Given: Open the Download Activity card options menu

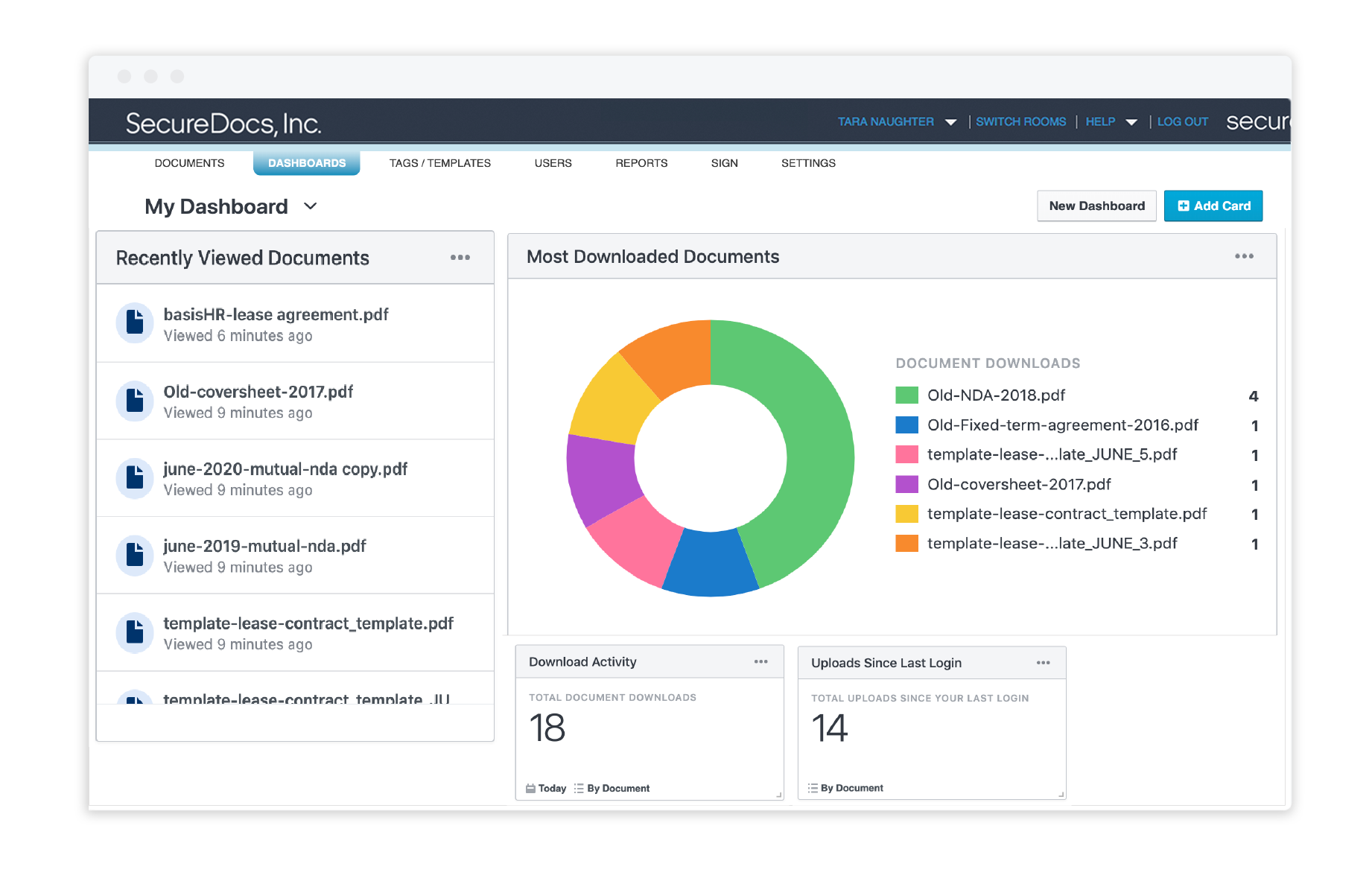Looking at the screenshot, I should pyautogui.click(x=760, y=662).
